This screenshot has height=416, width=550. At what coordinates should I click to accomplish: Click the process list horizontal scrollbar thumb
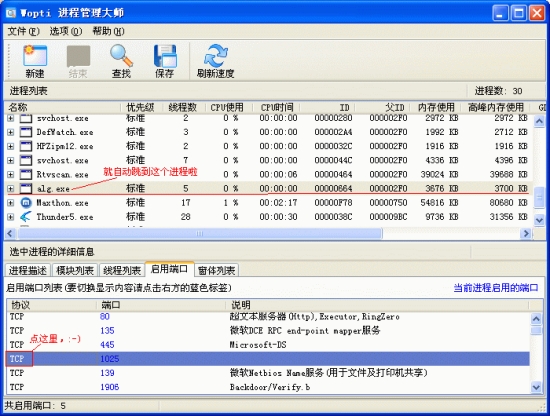[200, 233]
